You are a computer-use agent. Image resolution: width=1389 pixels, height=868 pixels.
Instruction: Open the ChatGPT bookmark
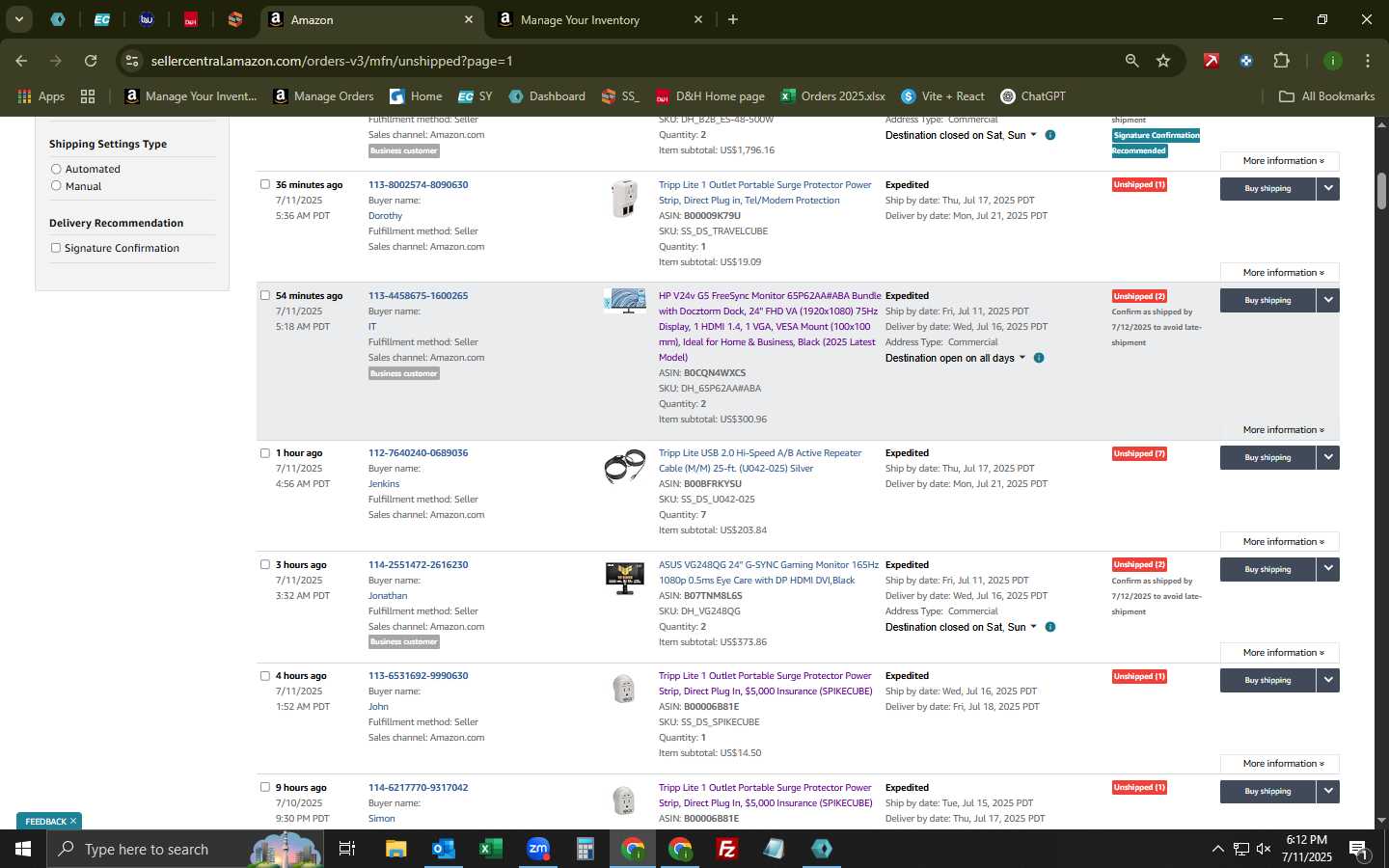[1033, 96]
